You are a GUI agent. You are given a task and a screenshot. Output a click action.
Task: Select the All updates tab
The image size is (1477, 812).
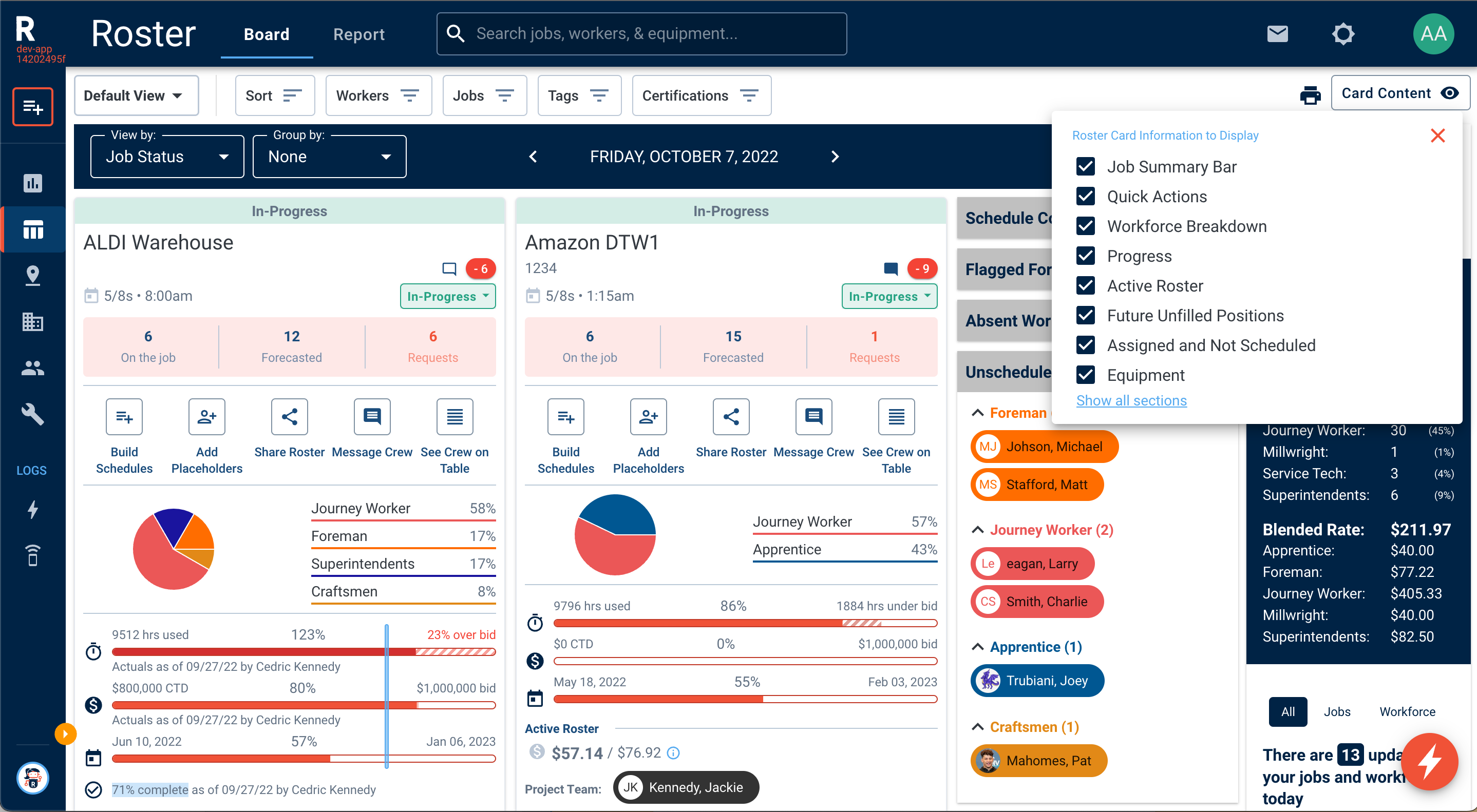[1288, 712]
